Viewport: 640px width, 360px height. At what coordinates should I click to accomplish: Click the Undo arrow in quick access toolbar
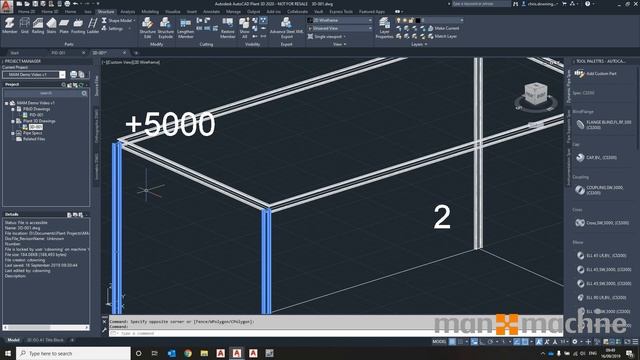pos(76,4)
